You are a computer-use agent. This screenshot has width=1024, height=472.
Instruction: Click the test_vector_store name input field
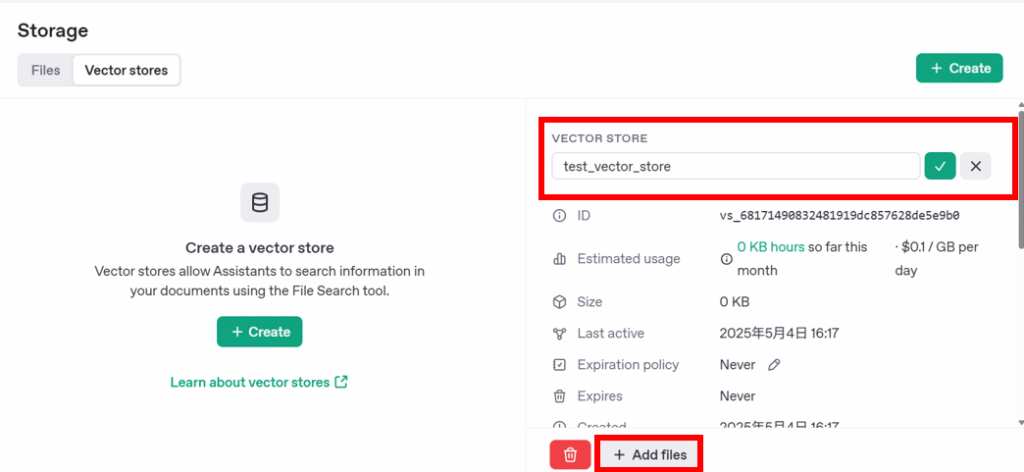pos(736,166)
